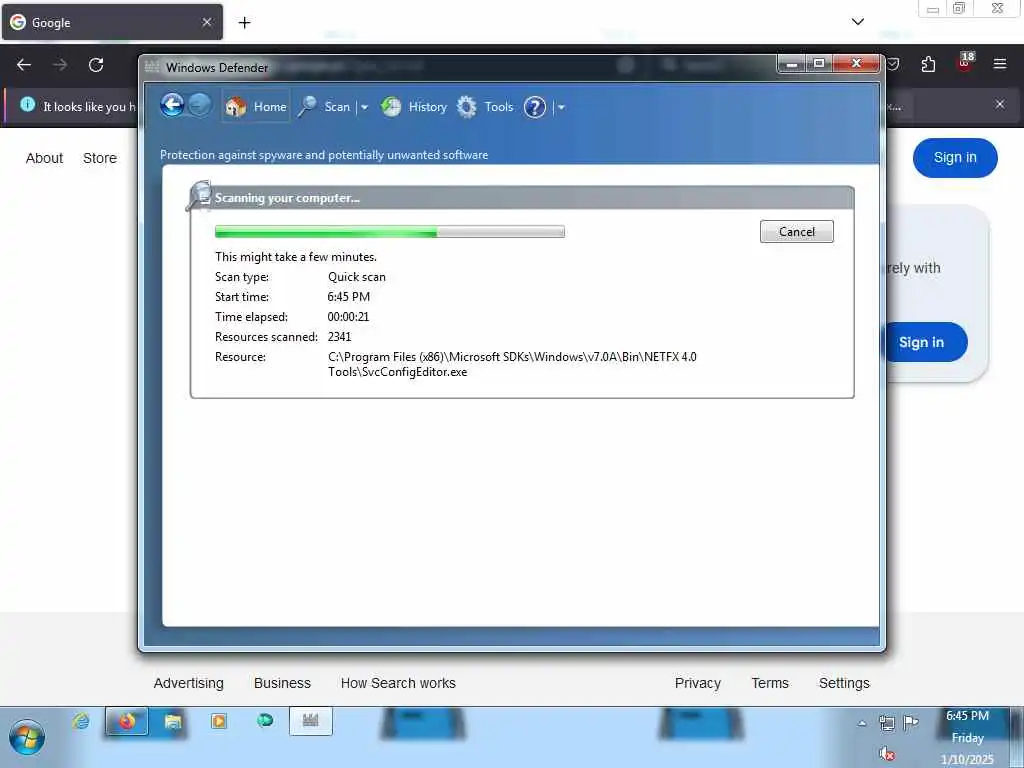Screen dimensions: 1024x768
Task: Minimize the Windows Defender window
Action: (792, 63)
